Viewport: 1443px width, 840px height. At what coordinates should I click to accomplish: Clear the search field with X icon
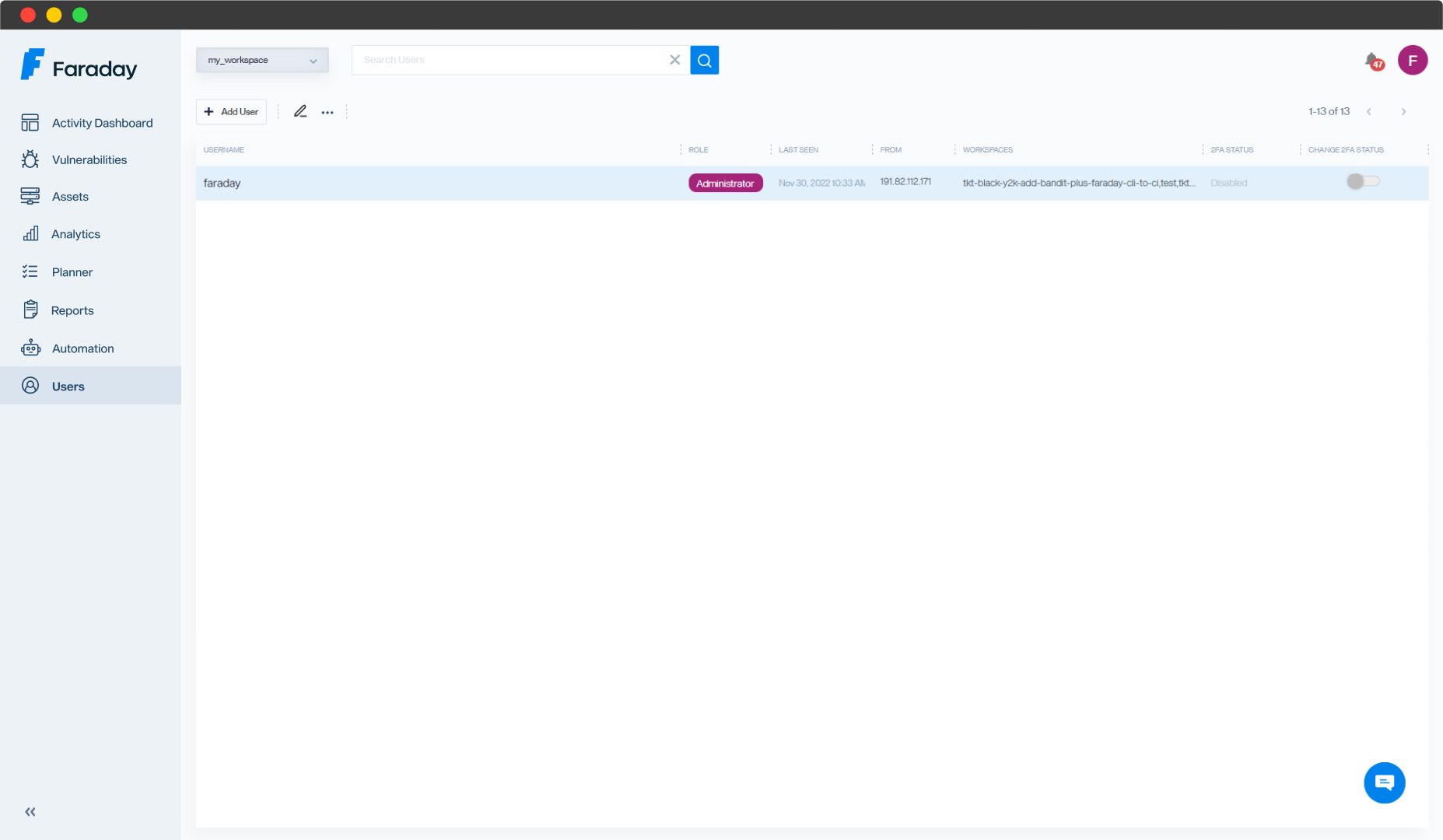pyautogui.click(x=674, y=60)
